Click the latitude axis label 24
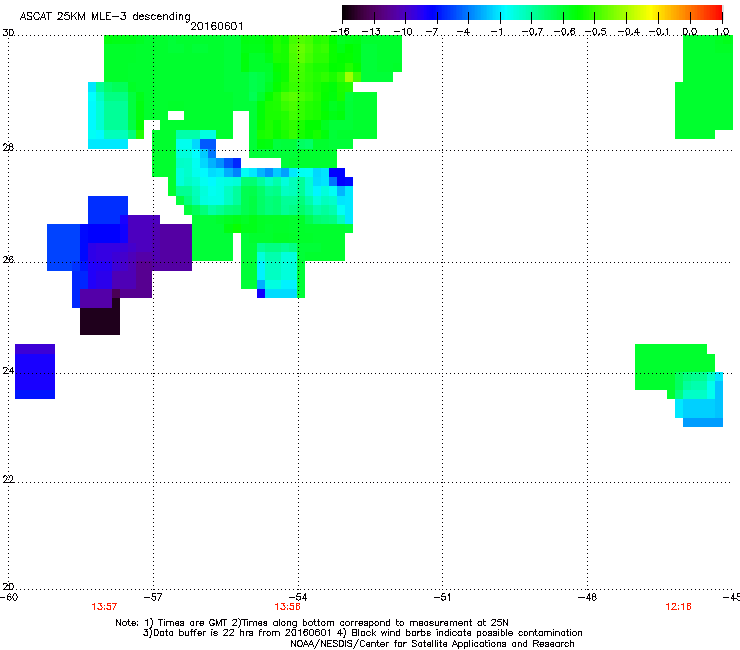 click(8, 371)
